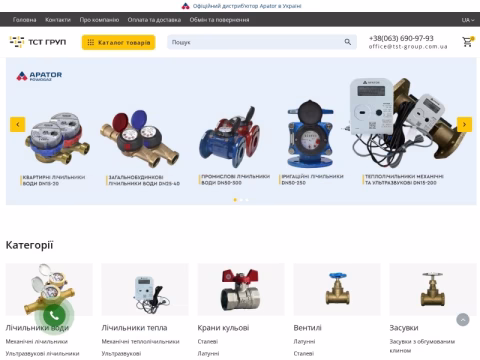The width and height of the screenshot is (480, 360).
Task: Open the UA language dropdown
Action: coord(468,20)
